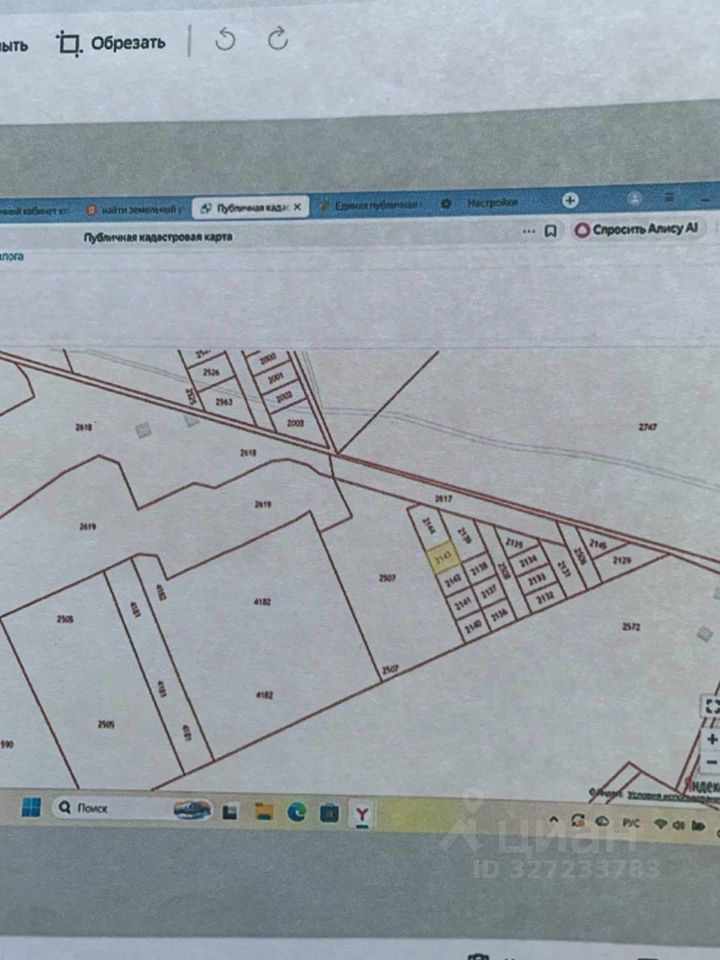Click the Обрезать crop tool
Image resolution: width=720 pixels, height=960 pixels.
(x=111, y=43)
